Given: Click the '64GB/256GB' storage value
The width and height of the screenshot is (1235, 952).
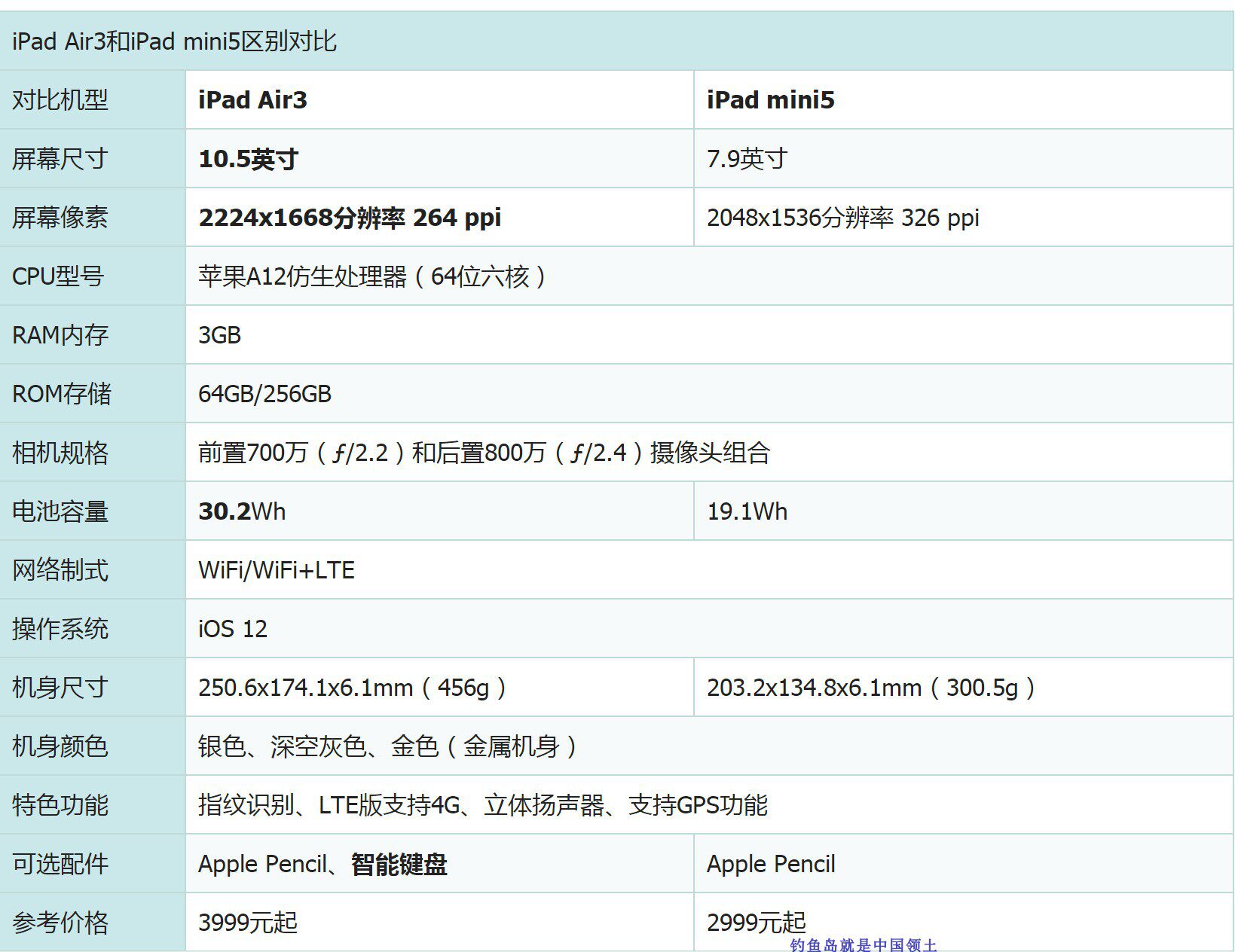Looking at the screenshot, I should (264, 393).
